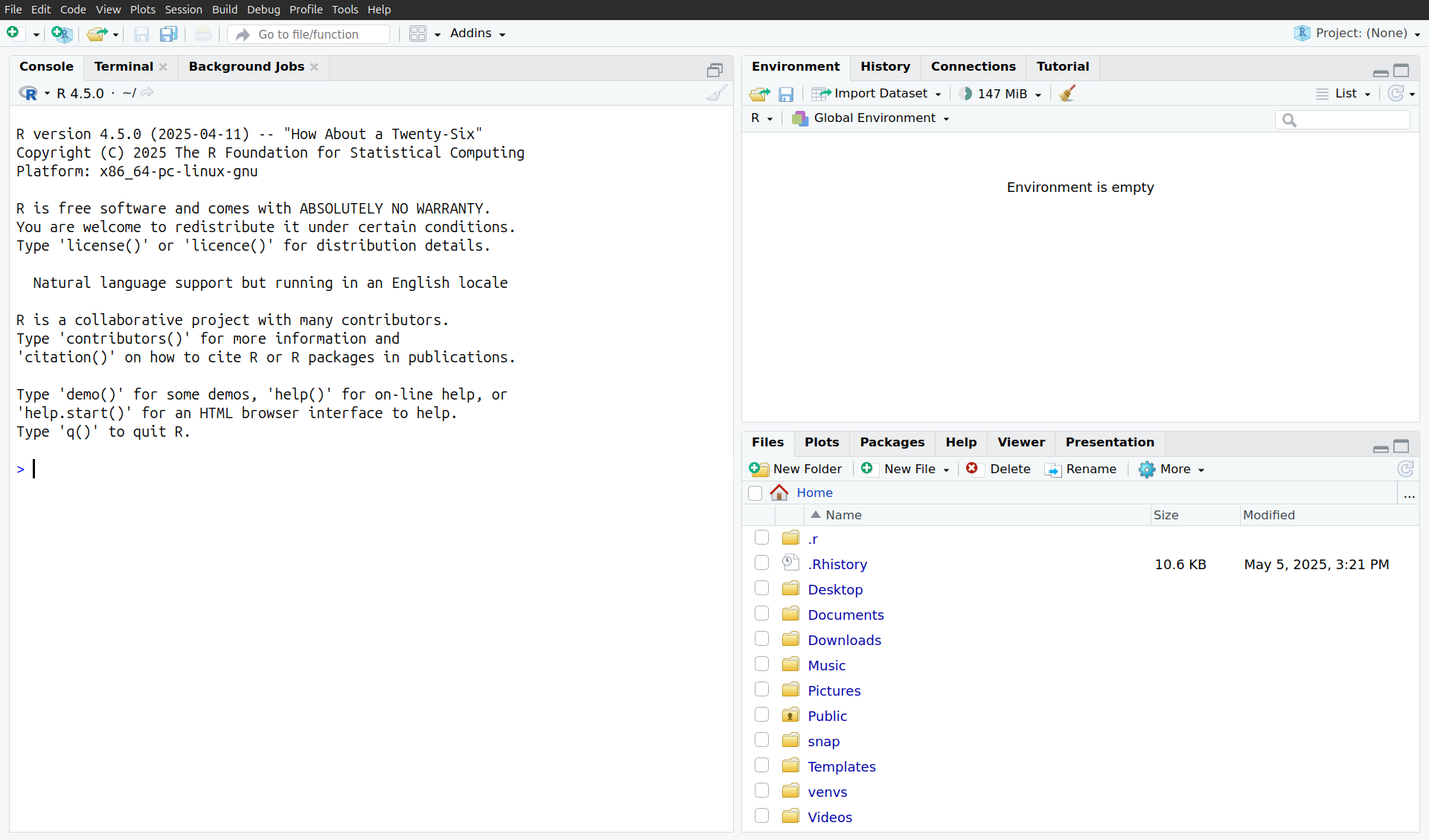The height and width of the screenshot is (840, 1429).
Task: Check the Documents folder checkbox
Action: [761, 613]
